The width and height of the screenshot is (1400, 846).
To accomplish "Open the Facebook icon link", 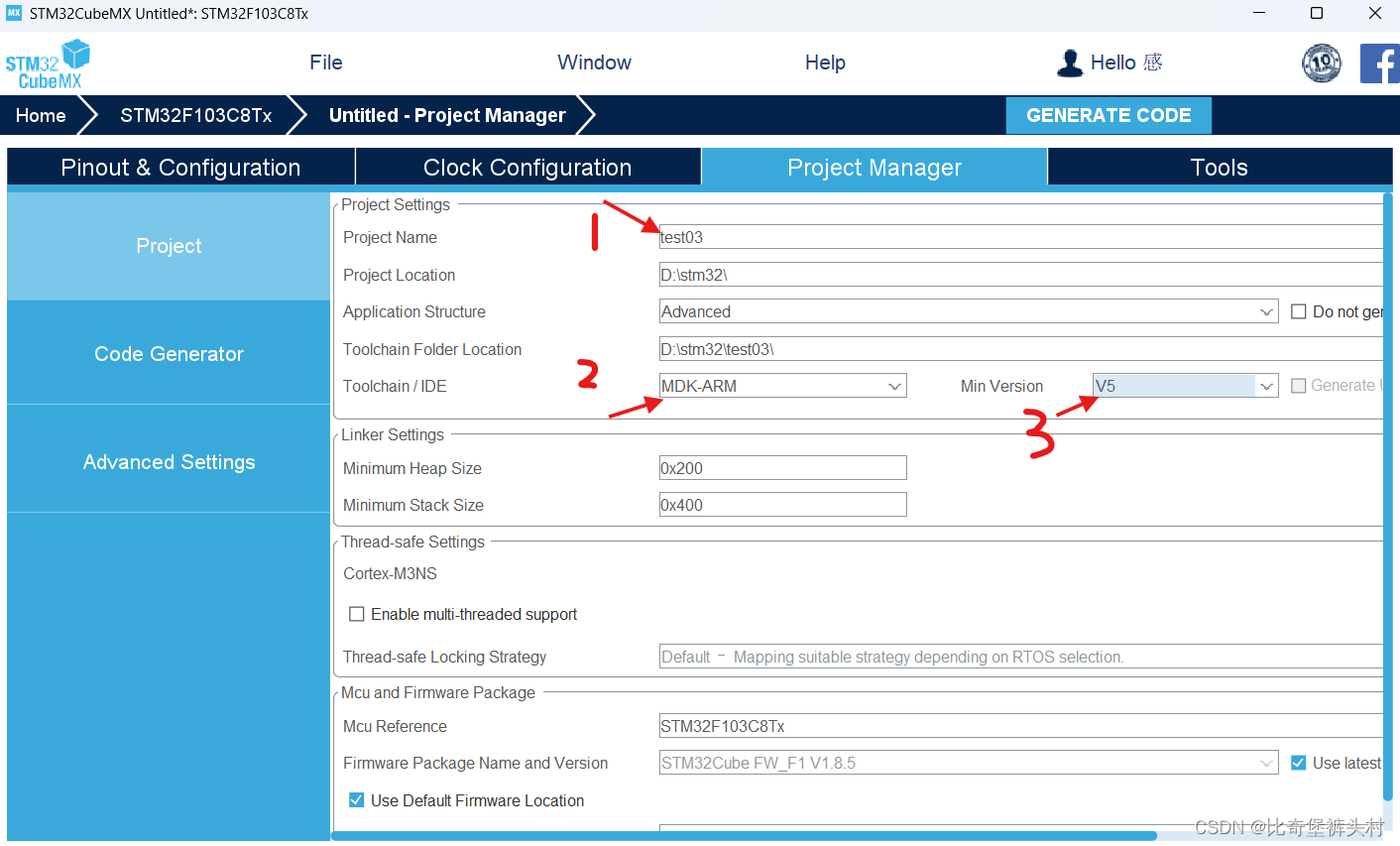I will pos(1379,63).
